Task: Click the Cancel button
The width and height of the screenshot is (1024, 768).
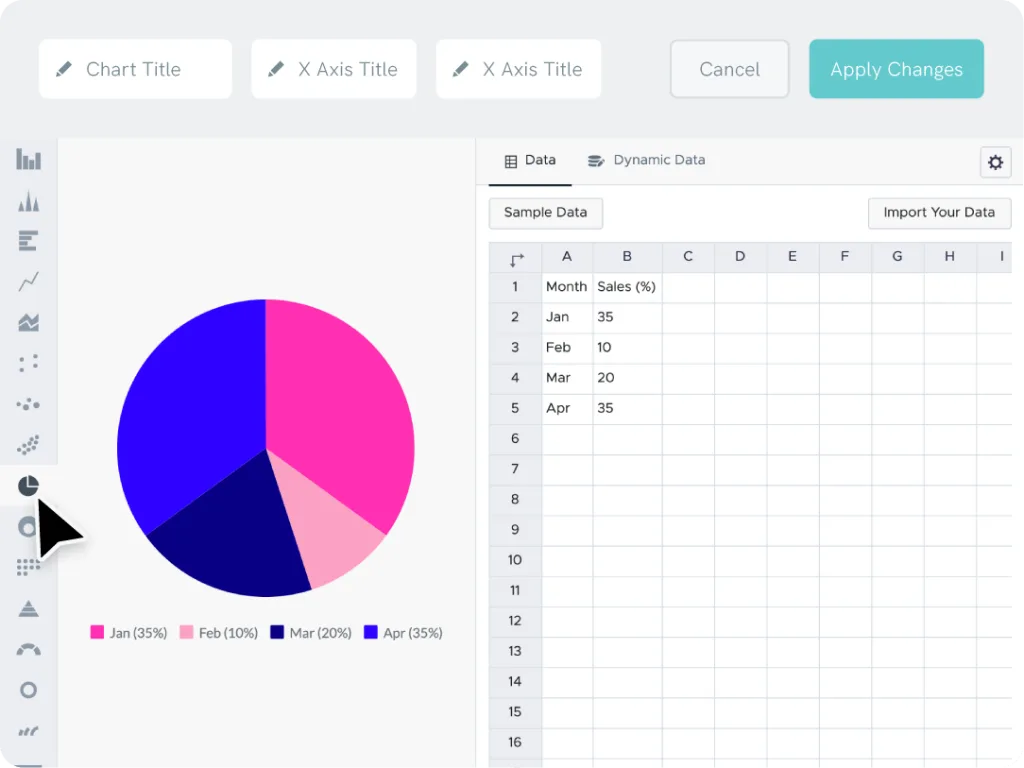Action: pos(729,69)
